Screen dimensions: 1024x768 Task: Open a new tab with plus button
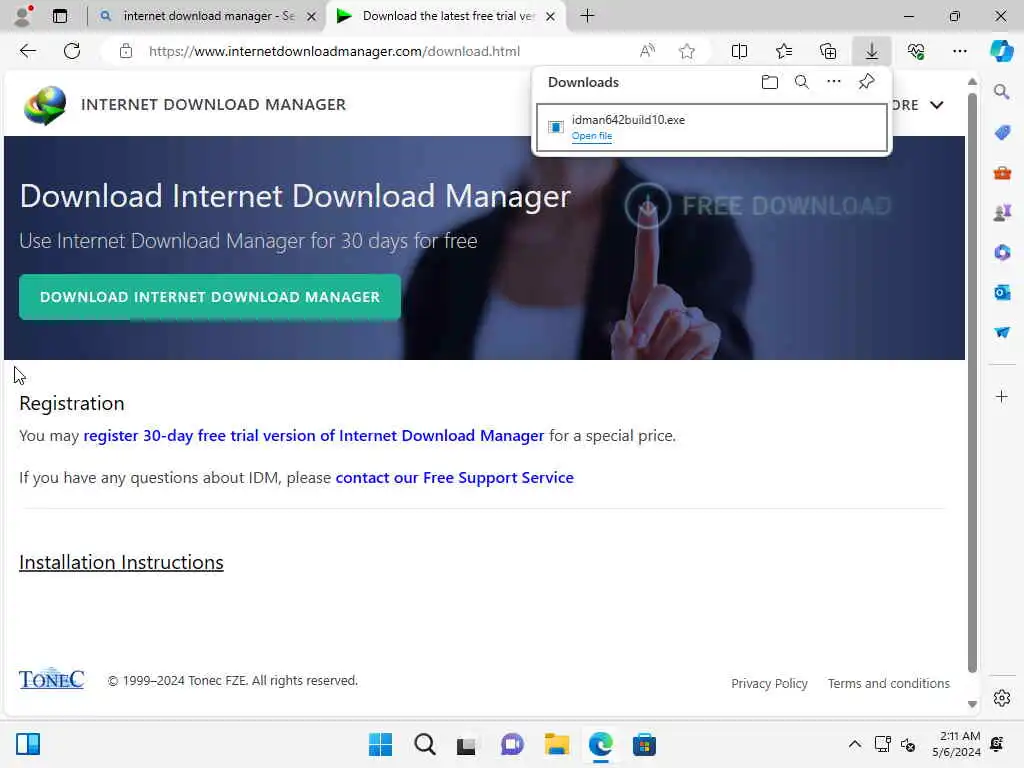tap(587, 16)
